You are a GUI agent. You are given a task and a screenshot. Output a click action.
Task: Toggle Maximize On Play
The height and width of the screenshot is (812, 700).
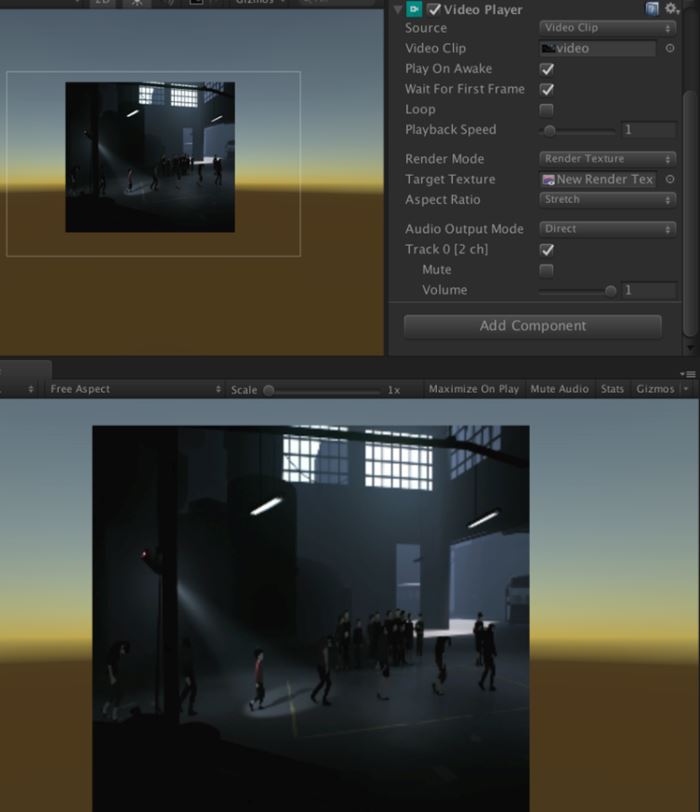(x=473, y=389)
